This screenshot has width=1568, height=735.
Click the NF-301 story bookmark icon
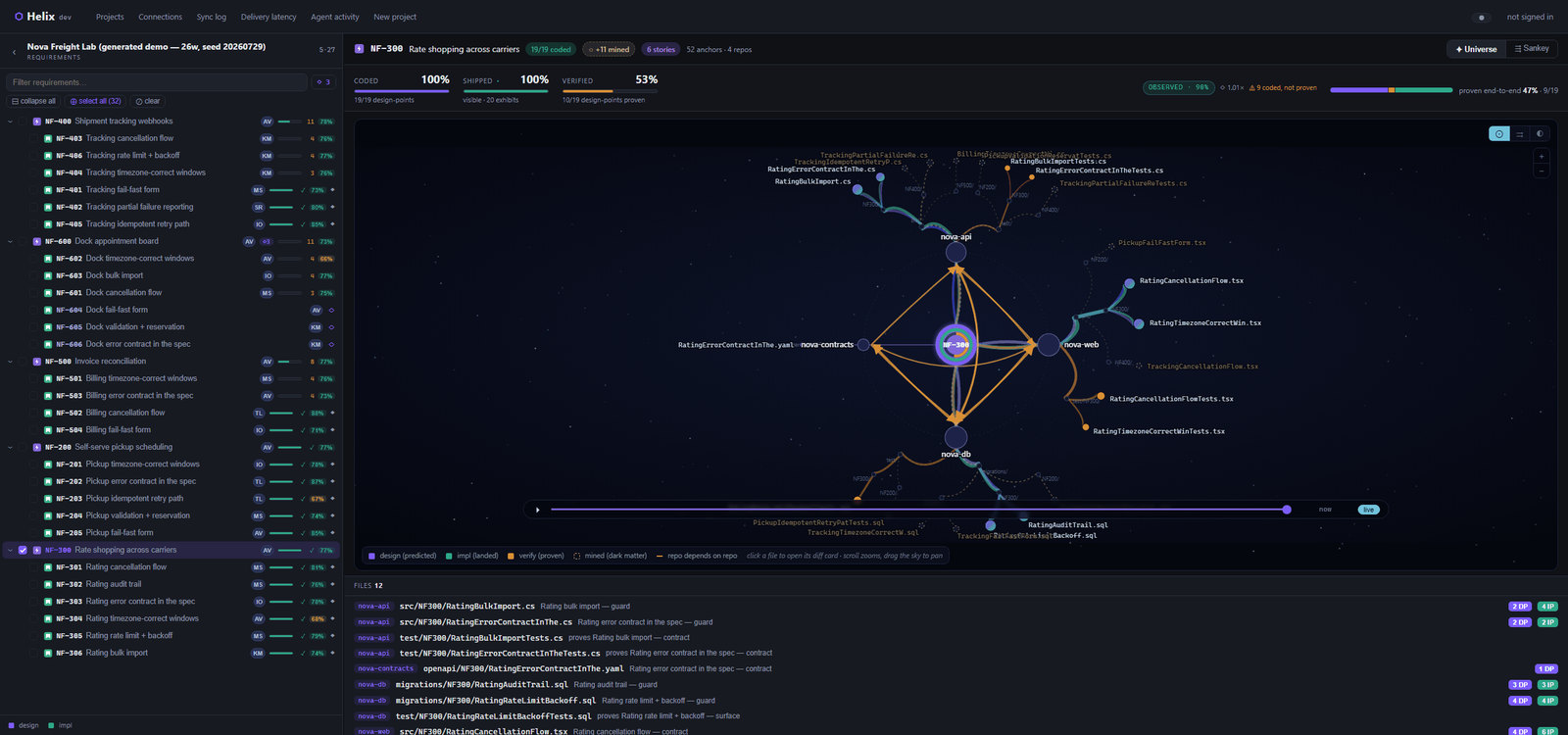(x=48, y=567)
